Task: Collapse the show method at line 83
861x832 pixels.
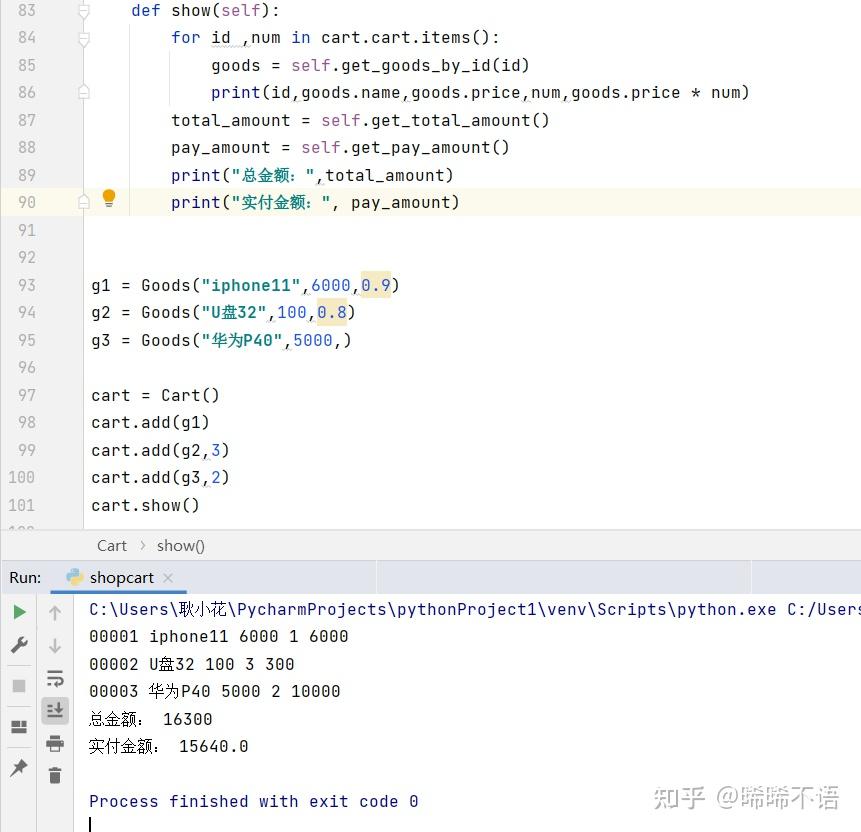Action: pyautogui.click(x=84, y=10)
